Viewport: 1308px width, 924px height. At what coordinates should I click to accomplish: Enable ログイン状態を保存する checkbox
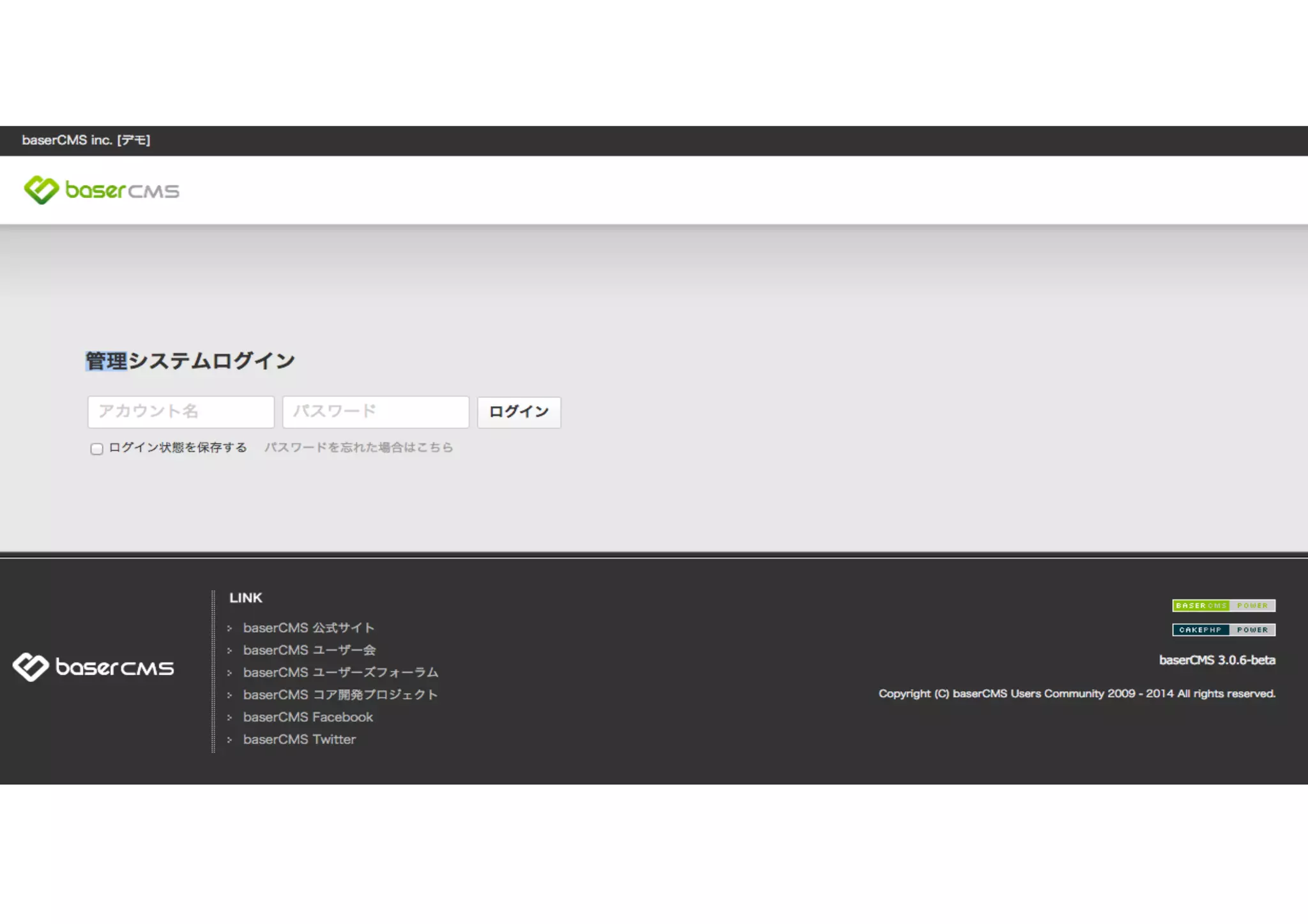96,449
